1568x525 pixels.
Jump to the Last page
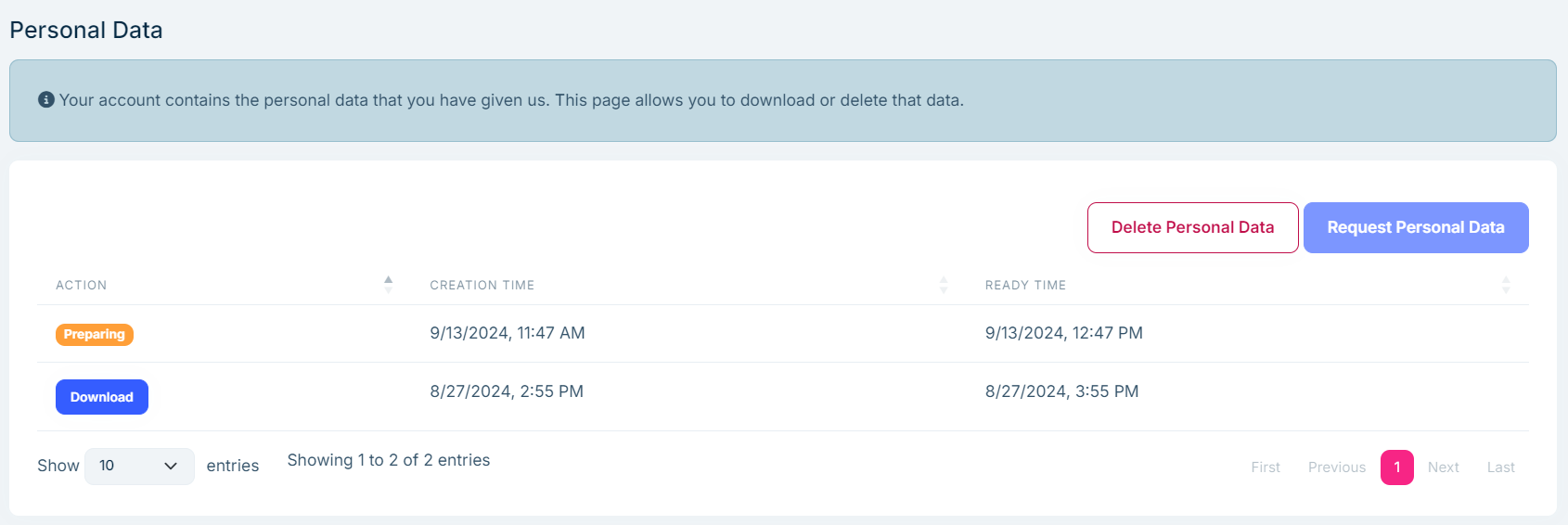[x=1500, y=467]
